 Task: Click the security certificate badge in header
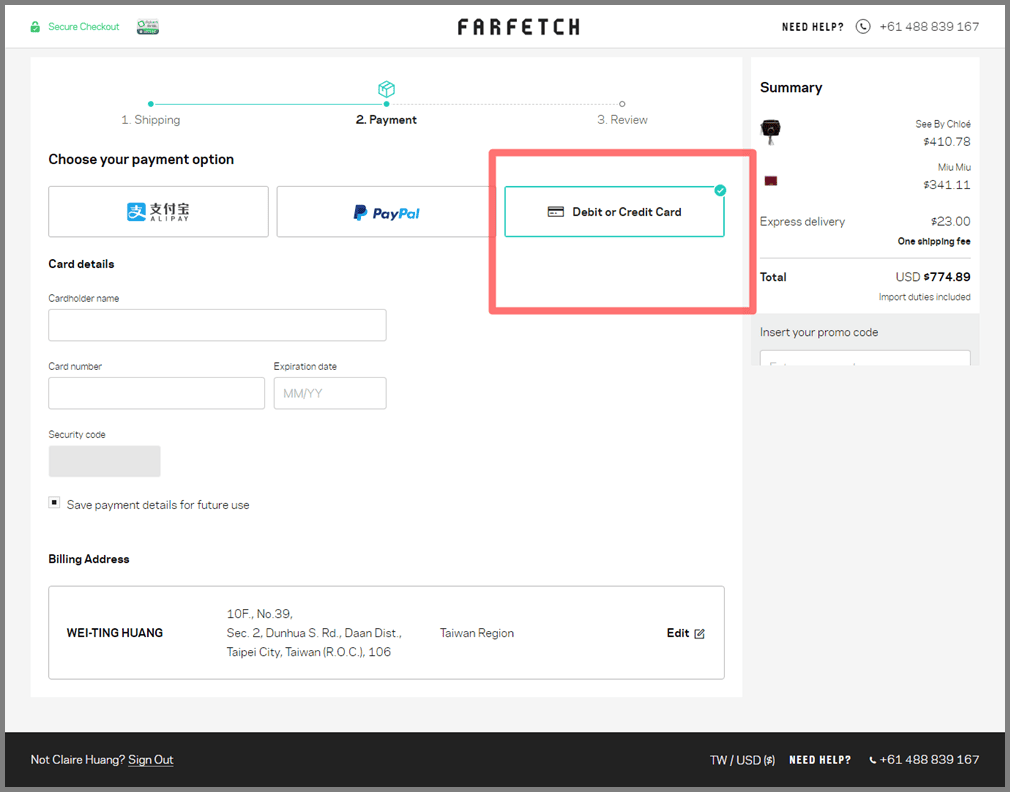pyautogui.click(x=148, y=26)
